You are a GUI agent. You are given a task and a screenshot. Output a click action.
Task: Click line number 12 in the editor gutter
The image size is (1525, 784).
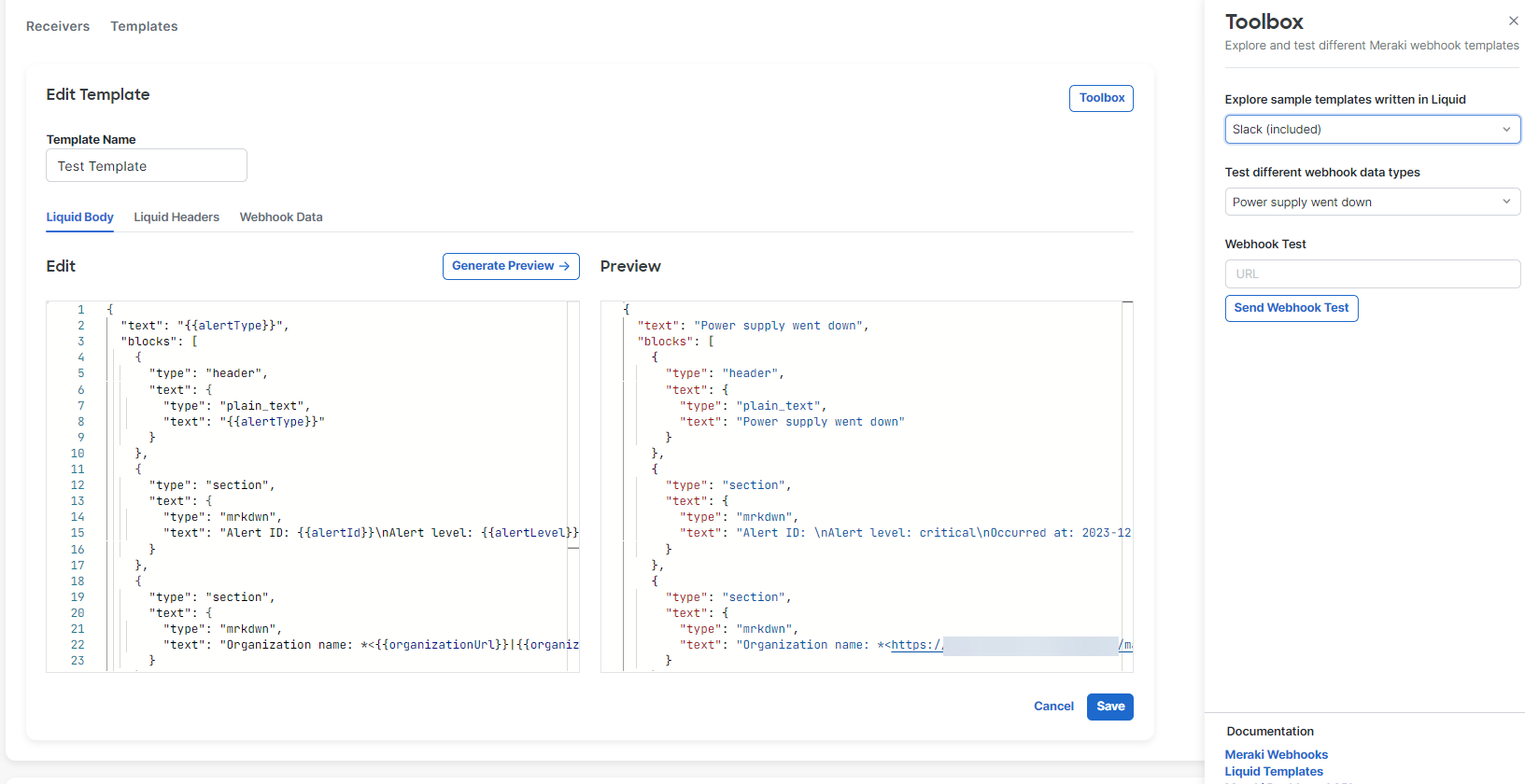coord(78,485)
